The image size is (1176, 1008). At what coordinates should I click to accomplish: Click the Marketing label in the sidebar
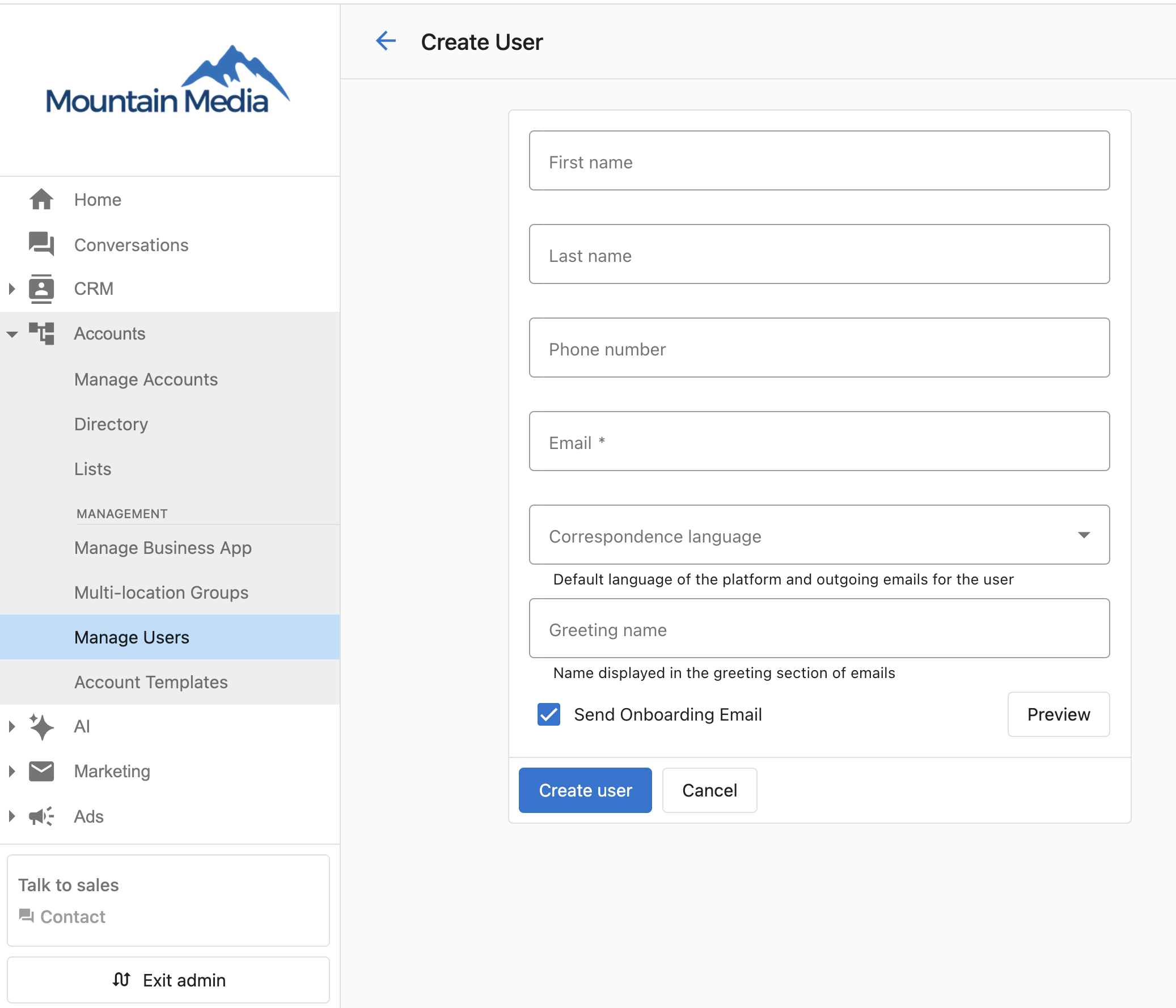(112, 772)
